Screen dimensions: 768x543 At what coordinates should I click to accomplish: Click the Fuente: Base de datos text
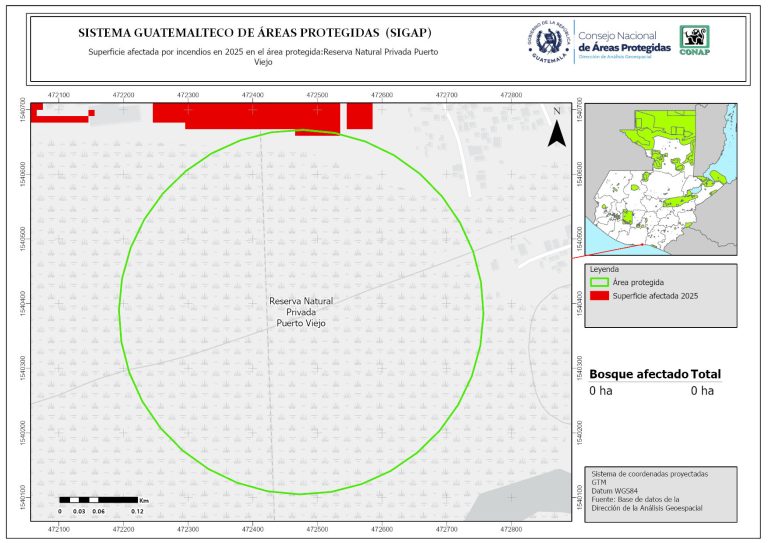pyautogui.click(x=635, y=498)
